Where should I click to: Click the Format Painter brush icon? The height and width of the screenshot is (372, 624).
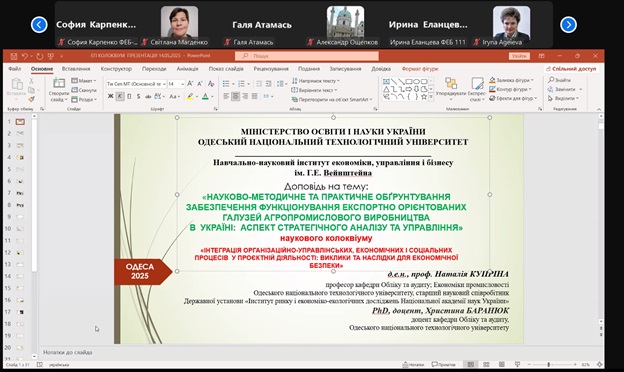[x=31, y=99]
